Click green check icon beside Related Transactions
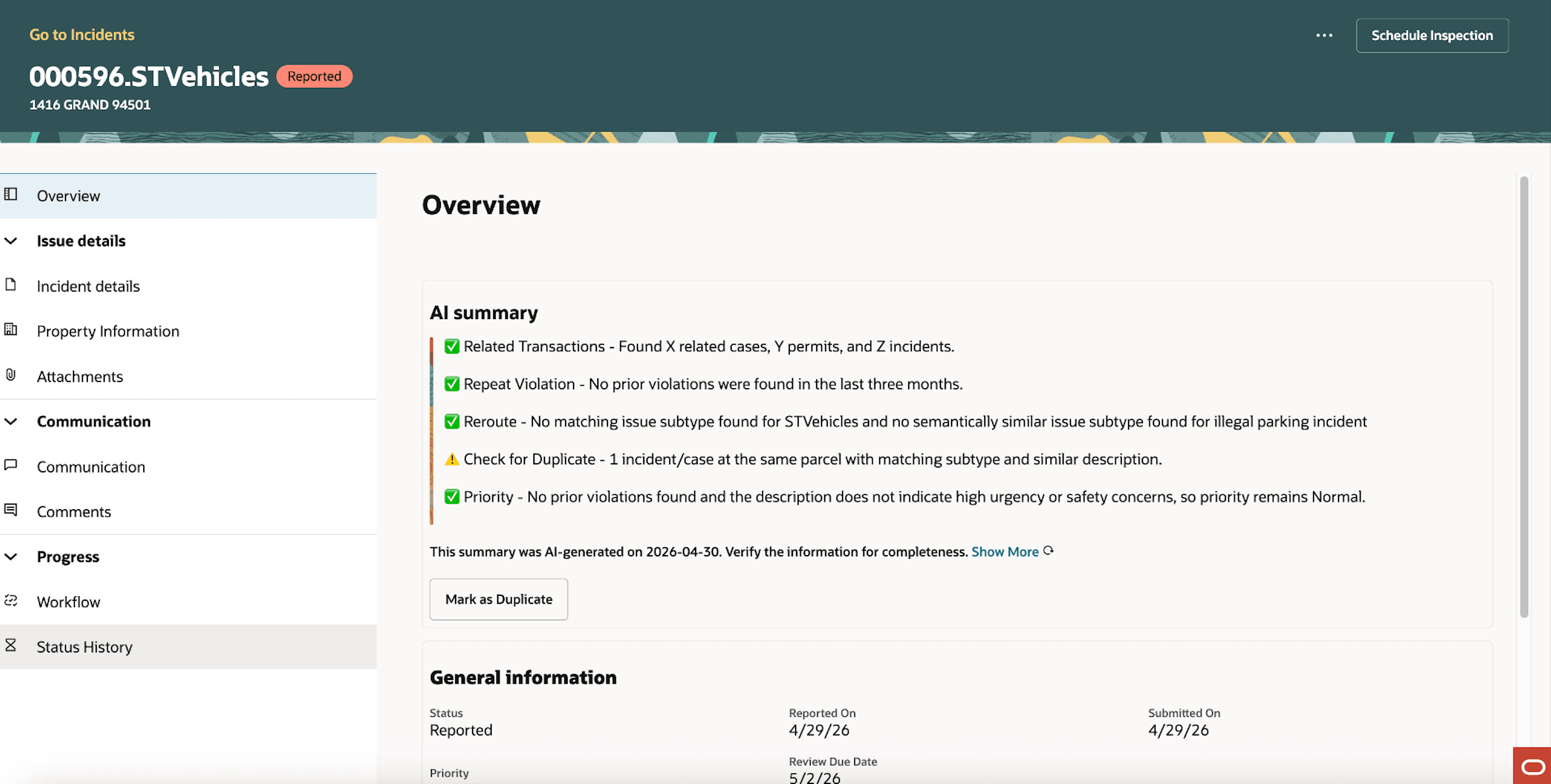The width and height of the screenshot is (1551, 784). click(451, 347)
